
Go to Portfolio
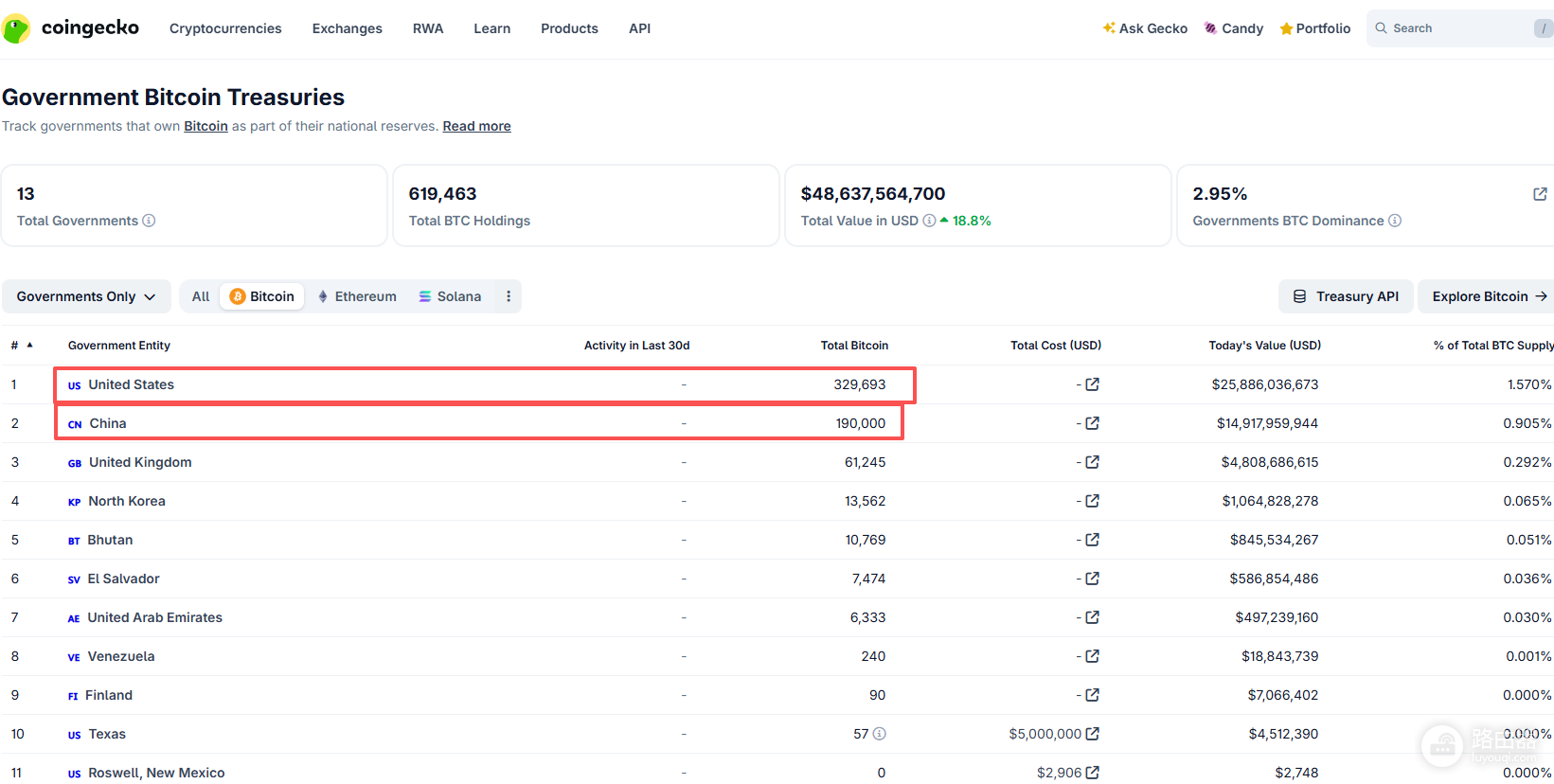1315,28
